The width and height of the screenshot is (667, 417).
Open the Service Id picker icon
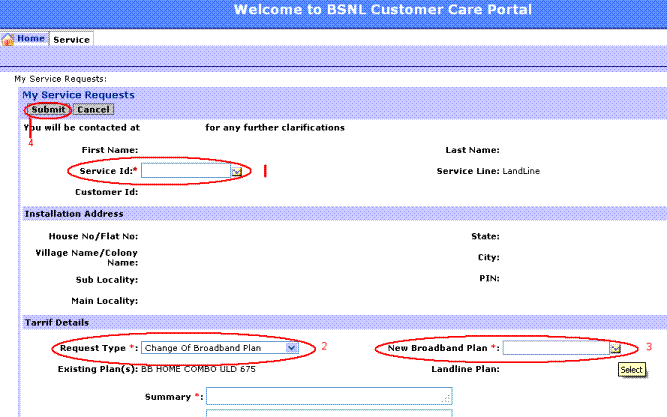237,171
